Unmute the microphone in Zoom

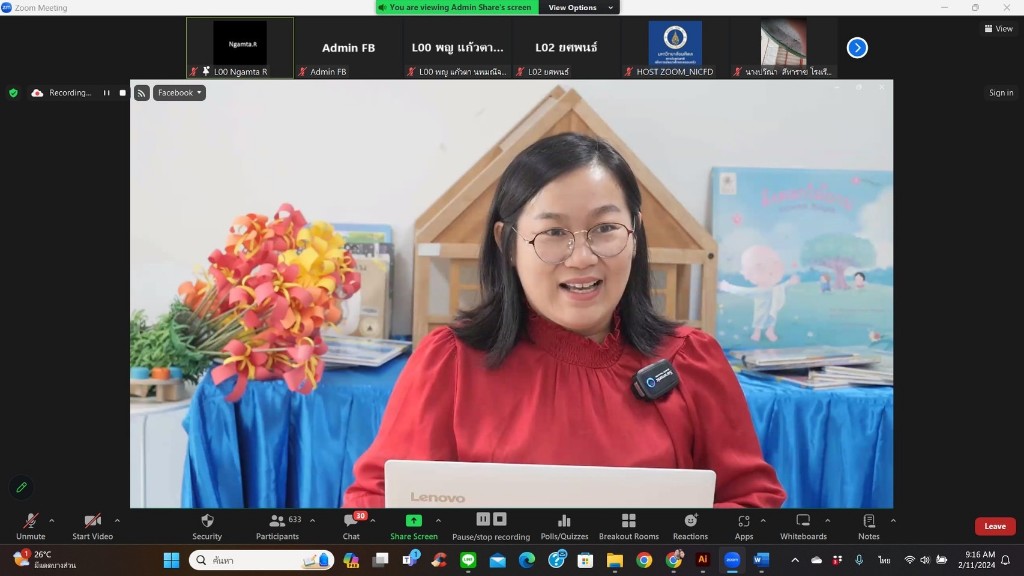pyautogui.click(x=31, y=526)
